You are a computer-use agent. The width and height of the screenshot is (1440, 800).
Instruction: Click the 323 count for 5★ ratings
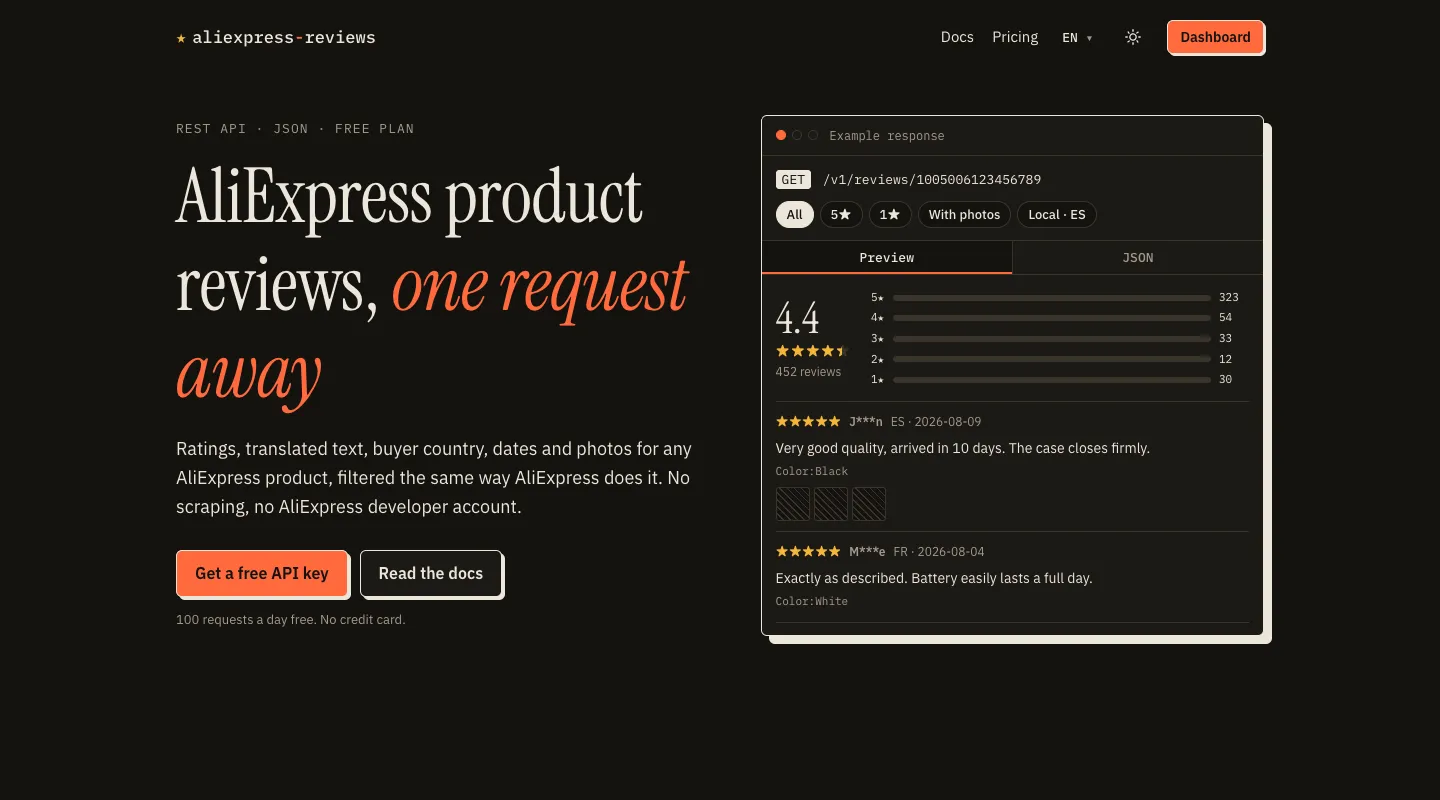(1229, 298)
